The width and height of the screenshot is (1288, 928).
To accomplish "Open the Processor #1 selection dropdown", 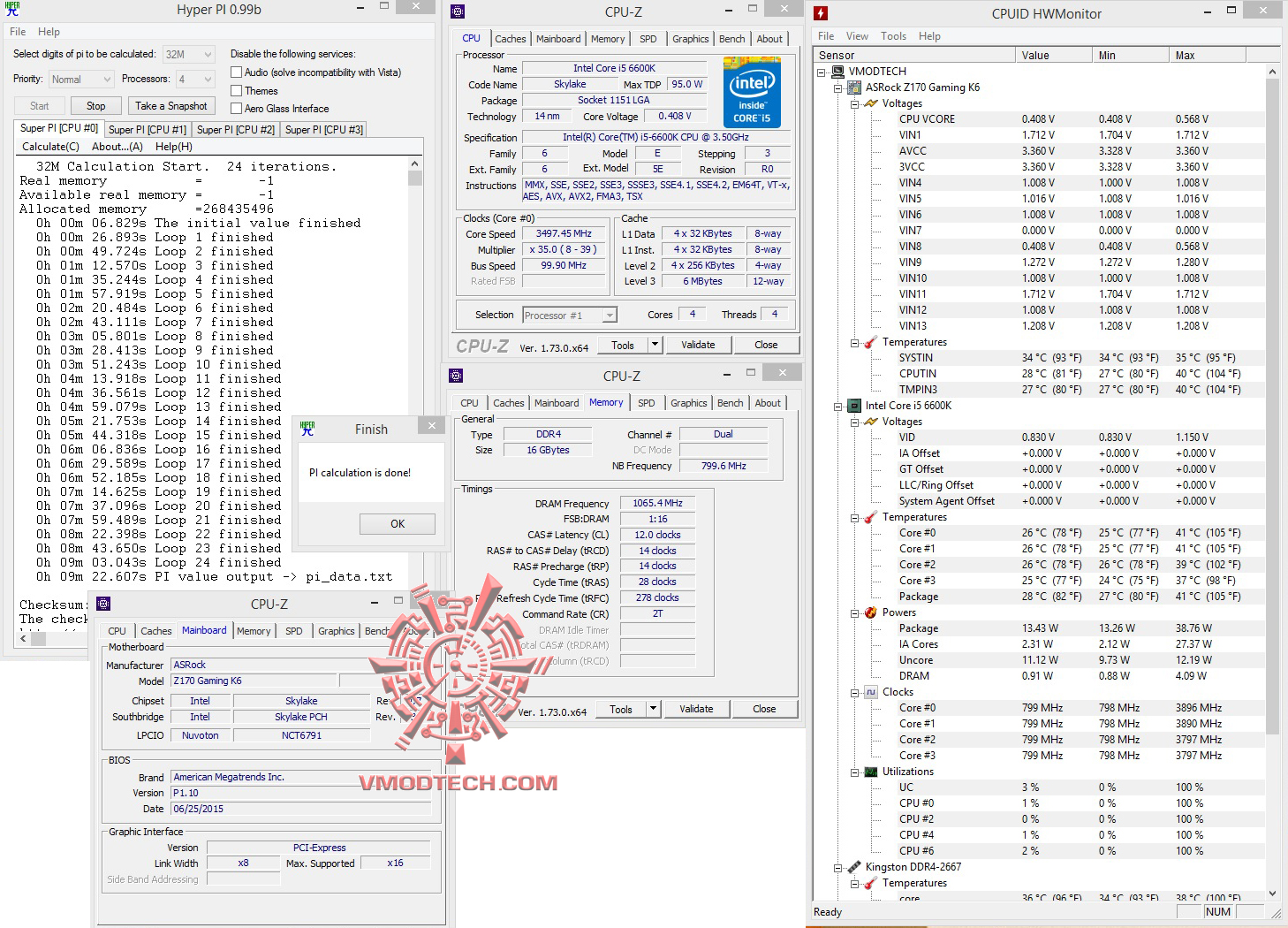I will pos(570,316).
